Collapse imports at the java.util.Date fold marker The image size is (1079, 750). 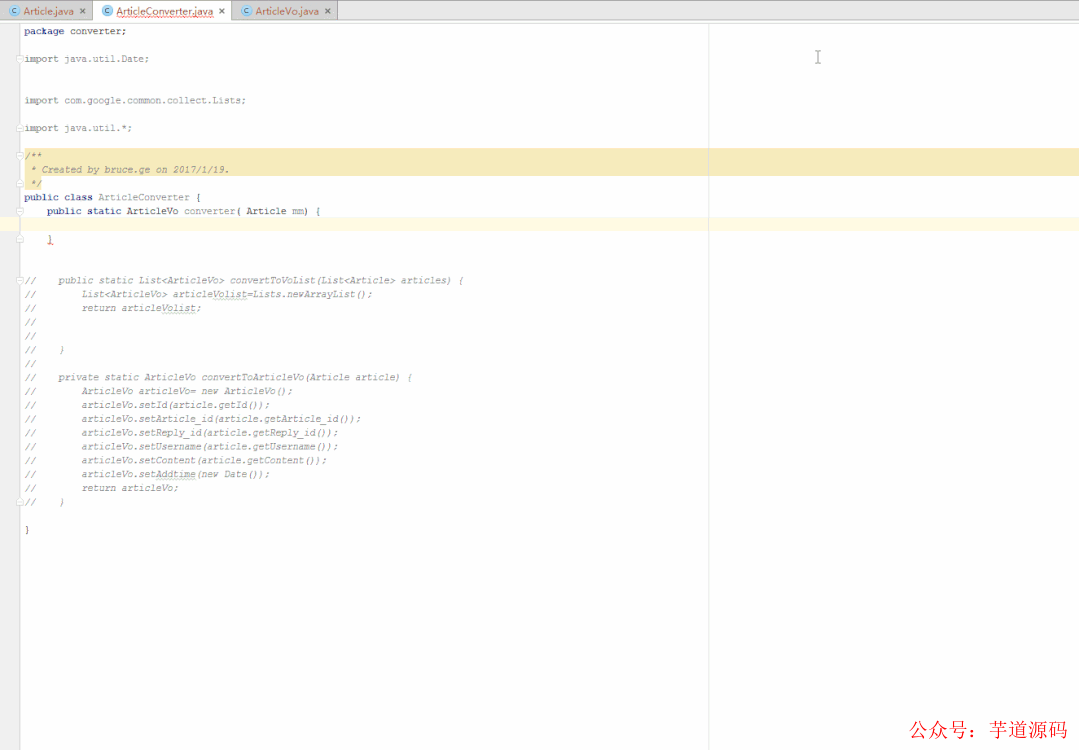pyautogui.click(x=20, y=59)
